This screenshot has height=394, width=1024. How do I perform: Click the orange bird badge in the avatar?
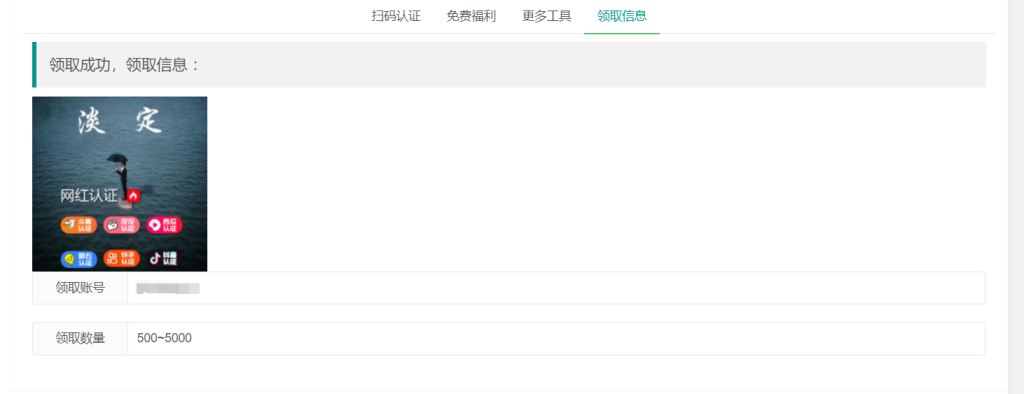(79, 225)
